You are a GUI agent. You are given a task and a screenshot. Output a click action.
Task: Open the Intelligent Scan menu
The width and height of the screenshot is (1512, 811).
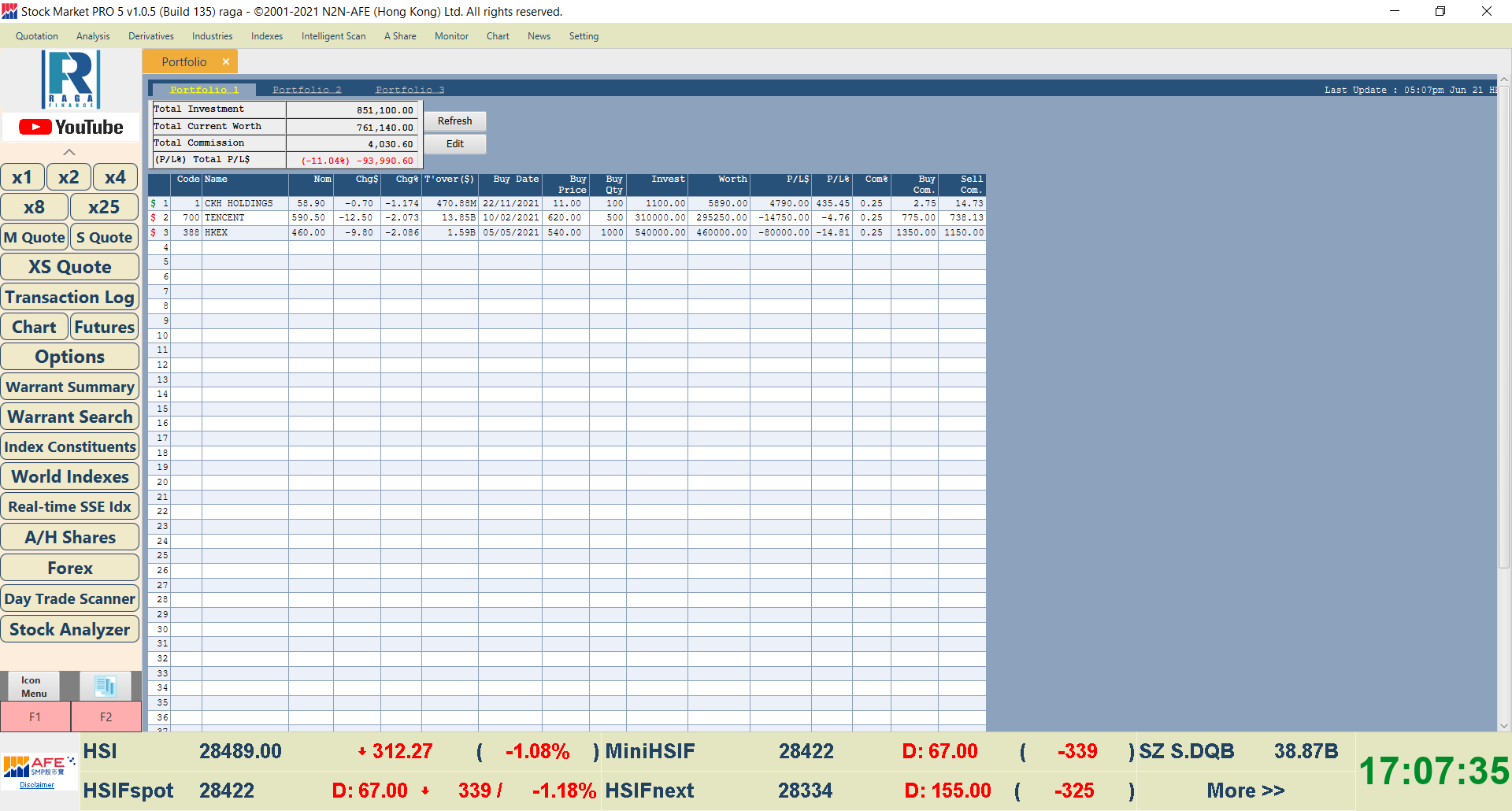333,36
